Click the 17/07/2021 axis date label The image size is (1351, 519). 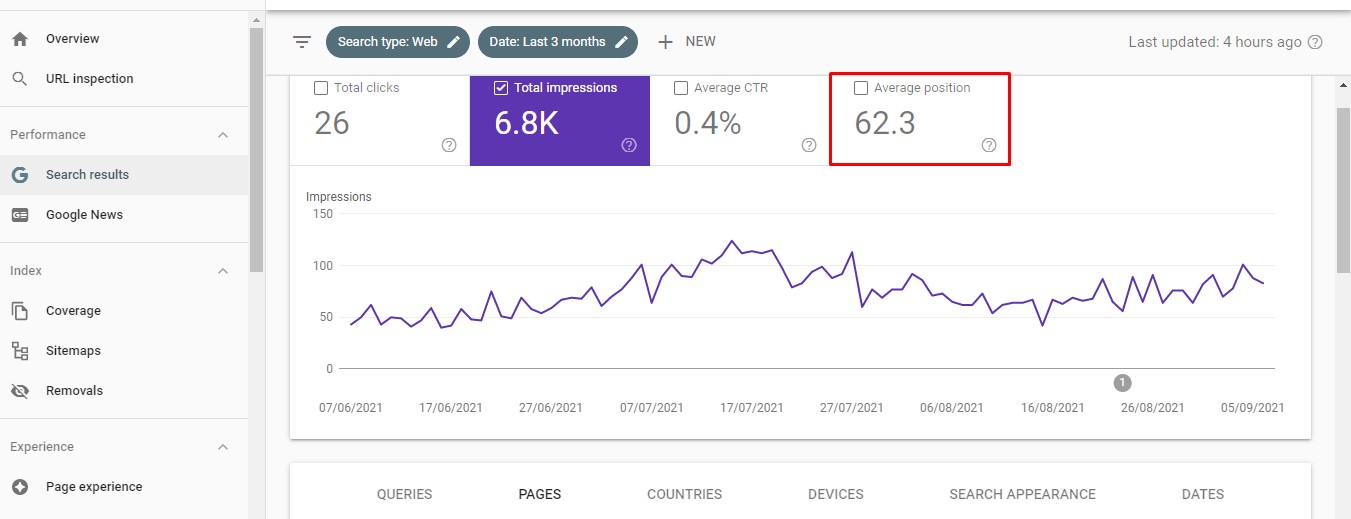(x=752, y=408)
